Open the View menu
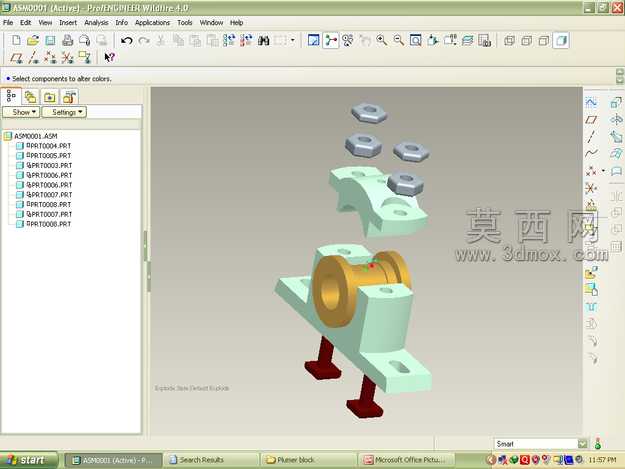625x469 pixels. tap(45, 23)
